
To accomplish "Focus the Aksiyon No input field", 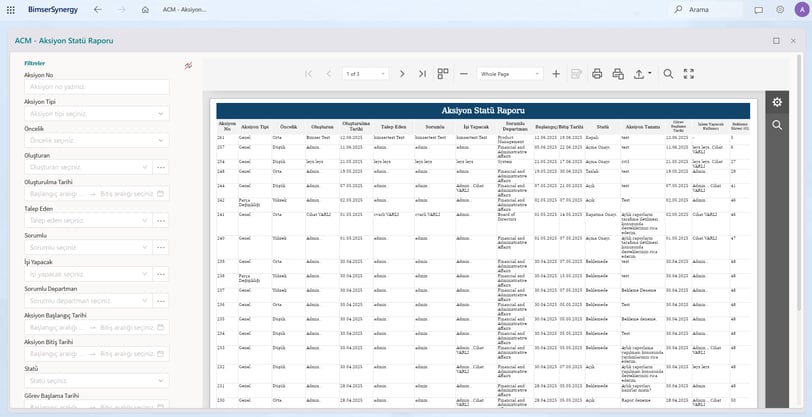I will tap(97, 87).
